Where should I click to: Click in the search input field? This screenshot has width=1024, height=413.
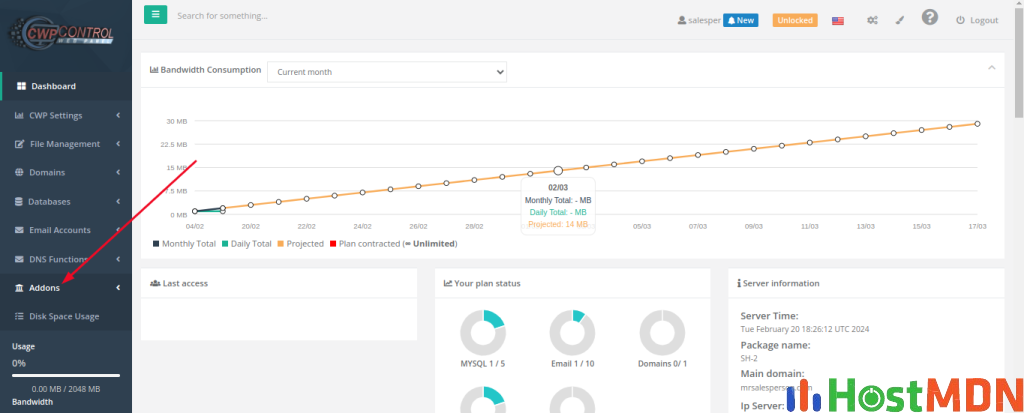point(300,16)
